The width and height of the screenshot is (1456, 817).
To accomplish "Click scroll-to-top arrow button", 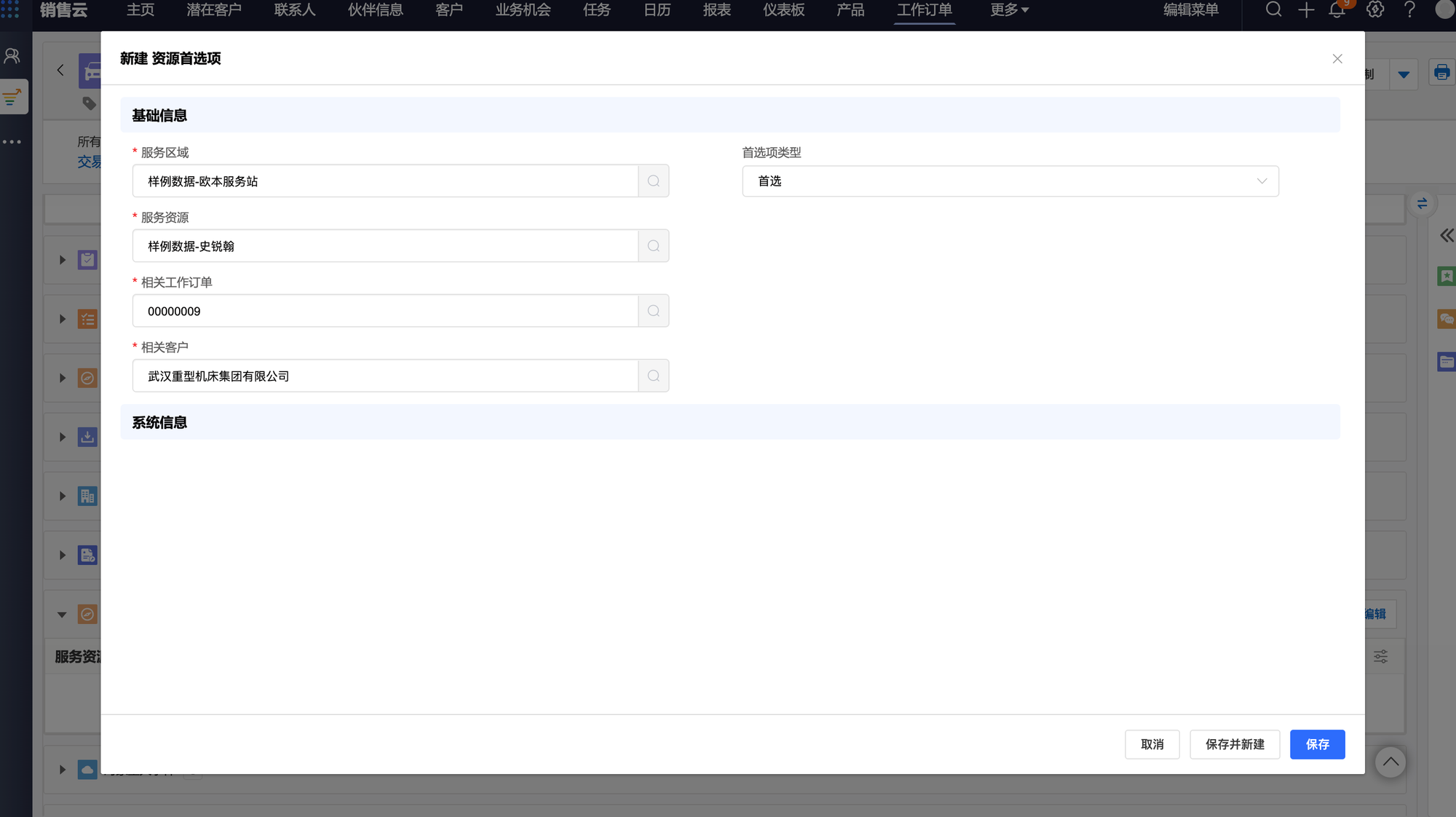I will (1390, 762).
